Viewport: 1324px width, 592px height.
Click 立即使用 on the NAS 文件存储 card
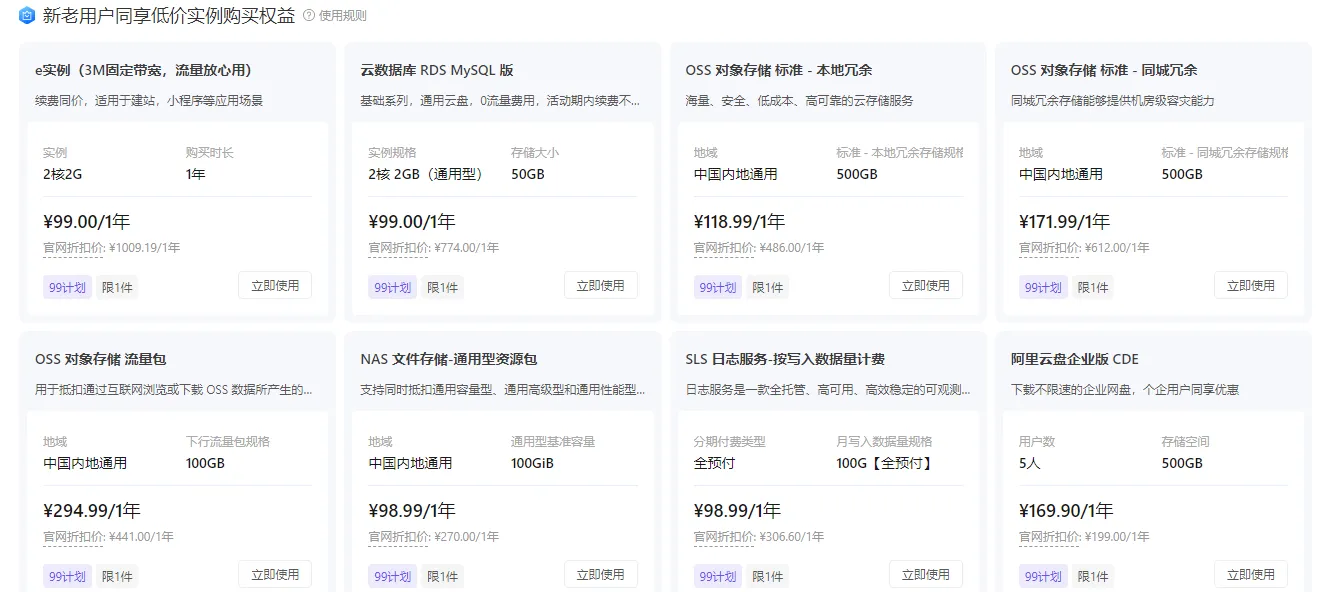(601, 573)
